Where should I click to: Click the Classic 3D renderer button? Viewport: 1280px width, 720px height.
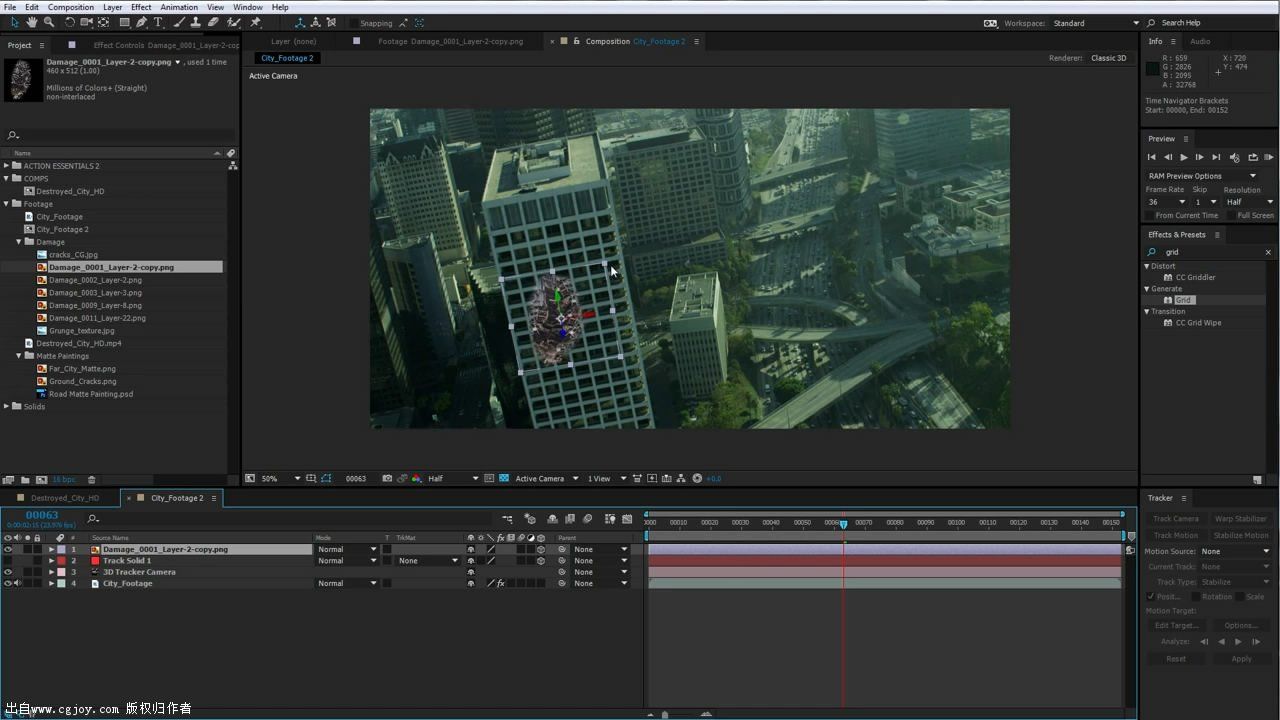1108,58
